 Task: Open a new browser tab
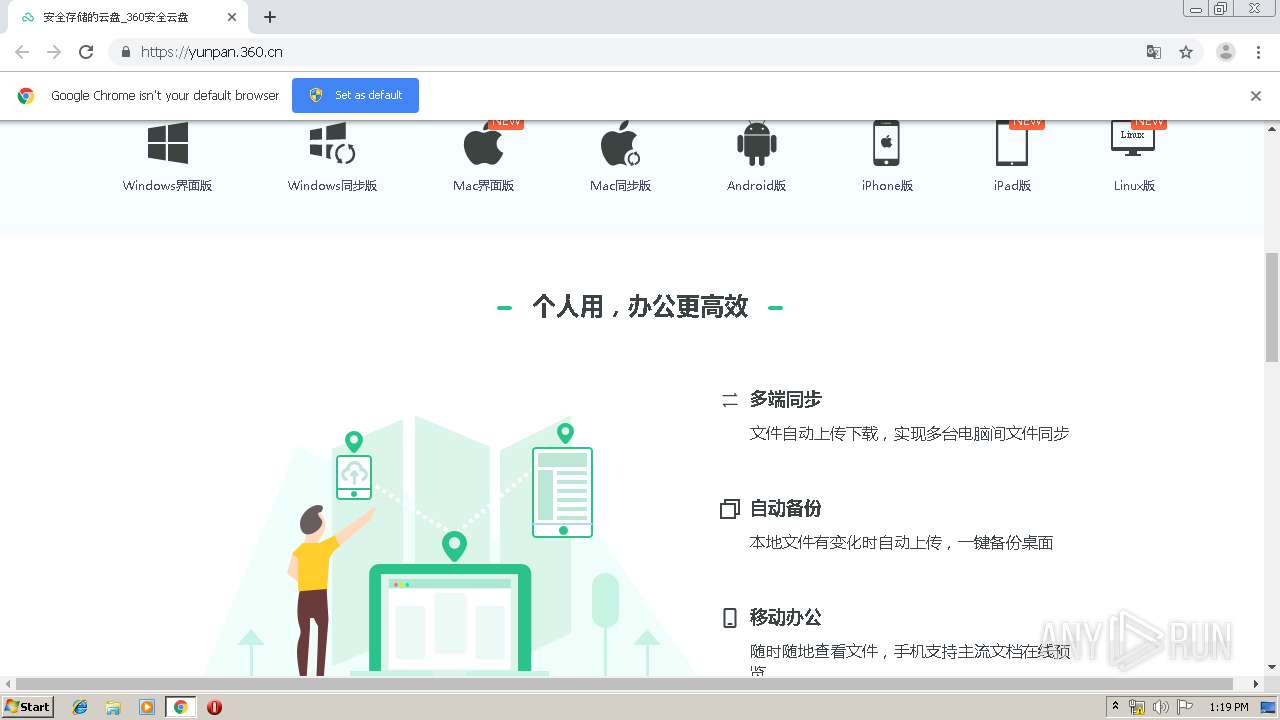(270, 17)
